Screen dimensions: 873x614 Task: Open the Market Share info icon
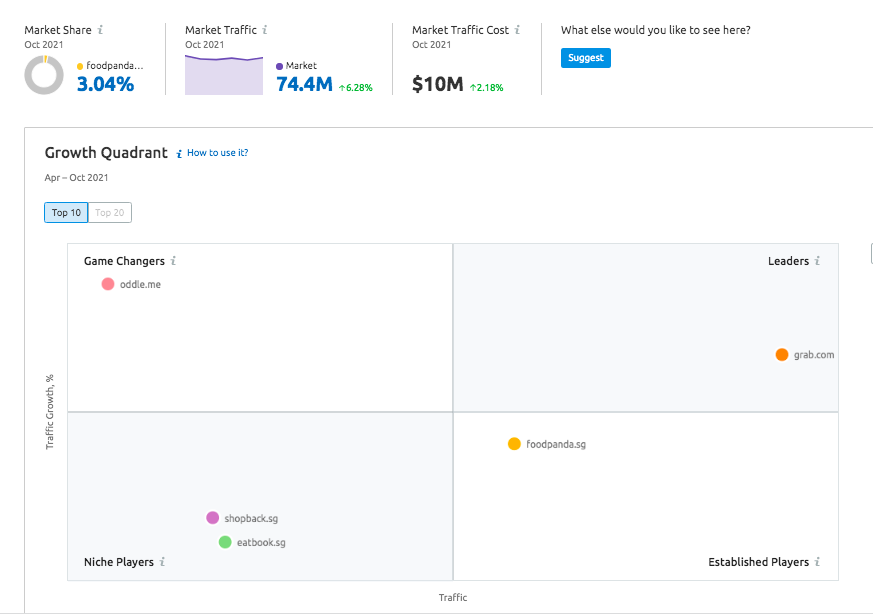[x=100, y=30]
